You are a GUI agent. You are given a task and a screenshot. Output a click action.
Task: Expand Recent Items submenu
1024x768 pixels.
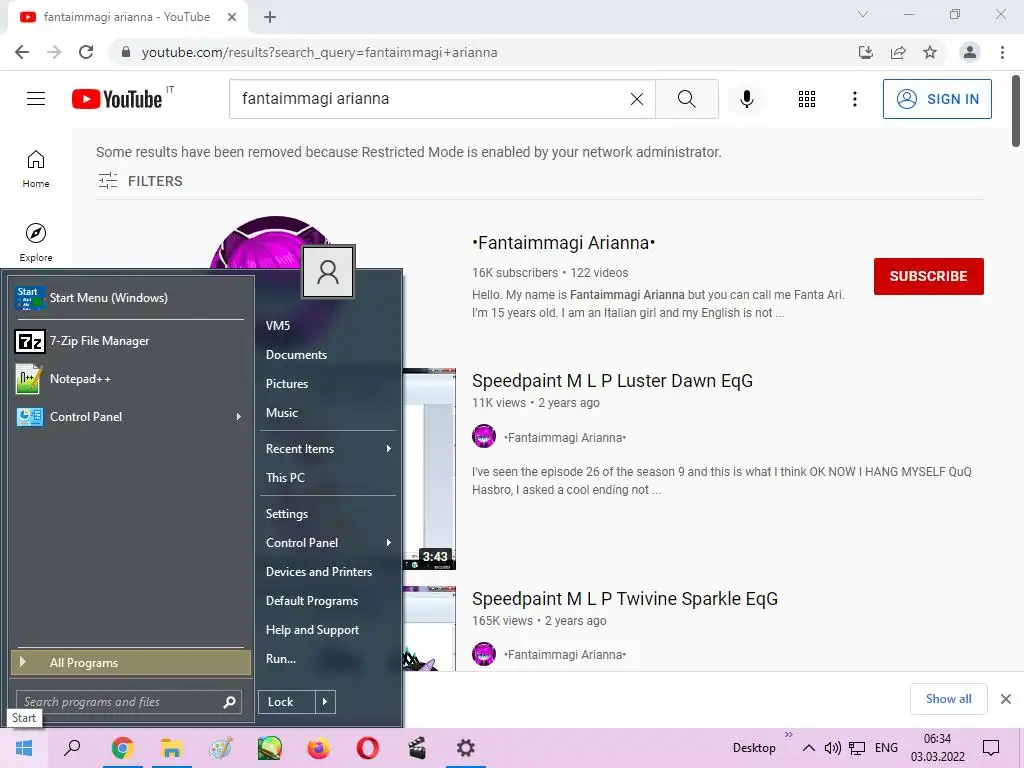[389, 449]
